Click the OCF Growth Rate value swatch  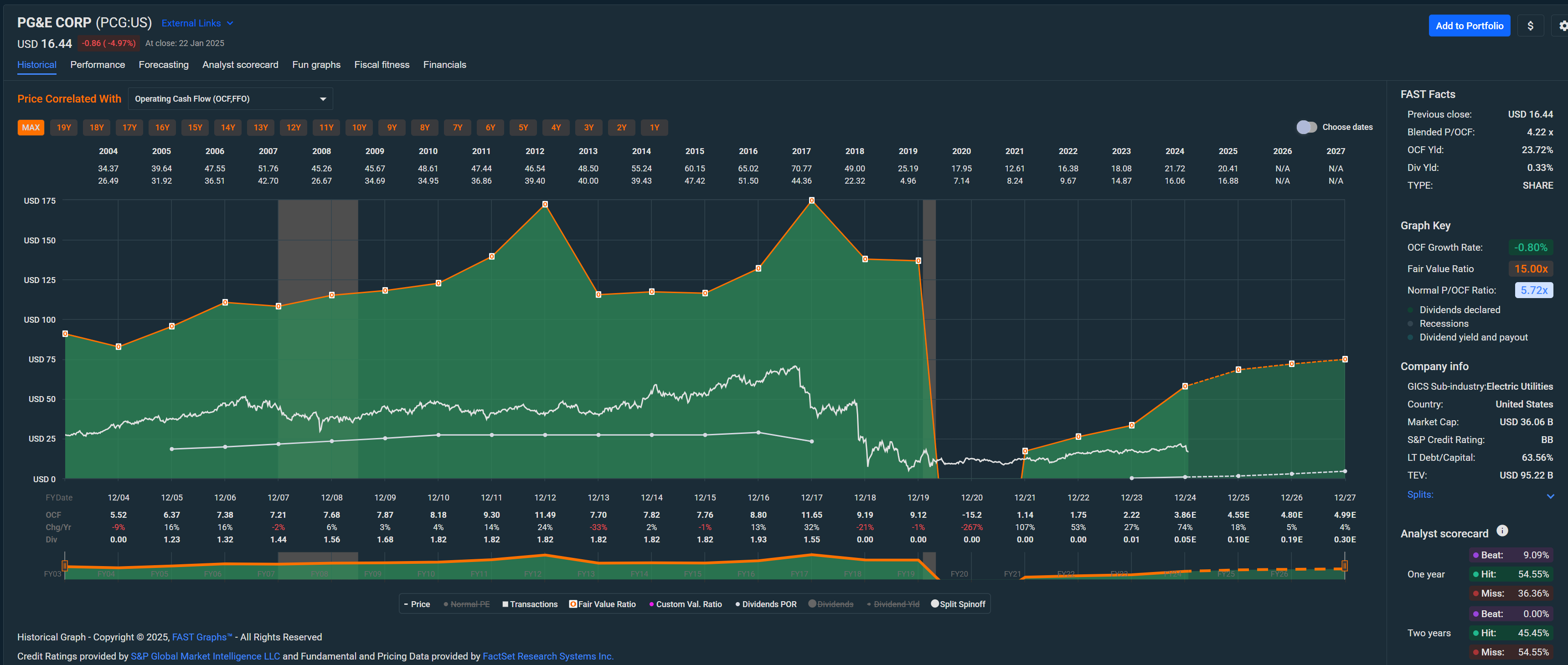coord(1530,247)
